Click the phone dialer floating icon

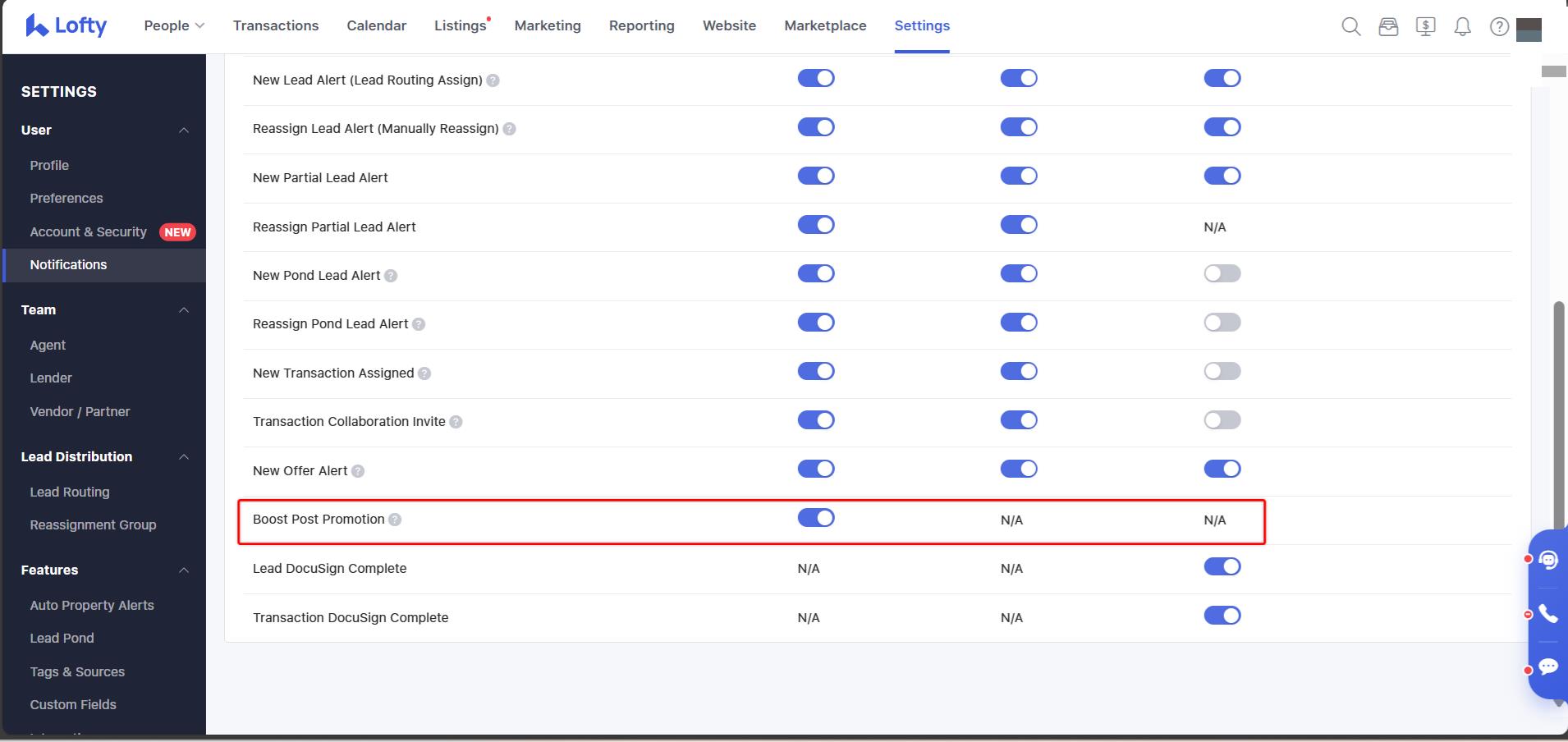(1548, 614)
